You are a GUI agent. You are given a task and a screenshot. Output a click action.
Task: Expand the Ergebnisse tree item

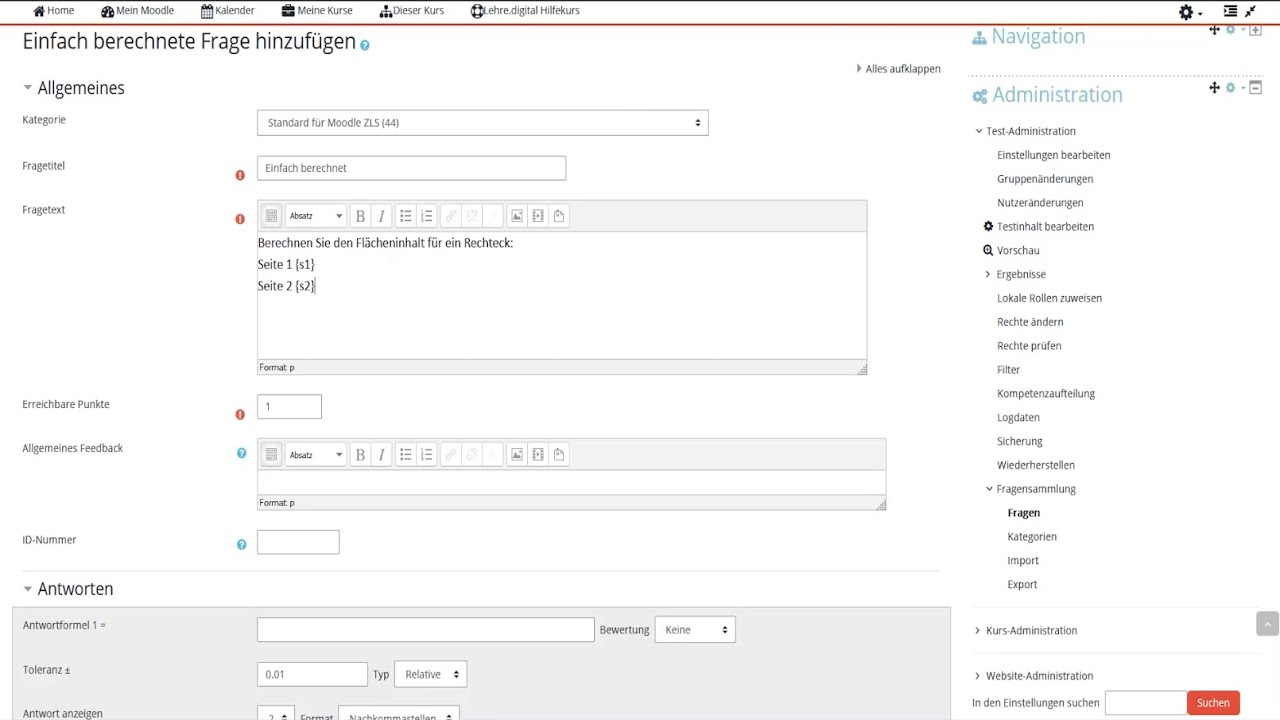(x=988, y=274)
